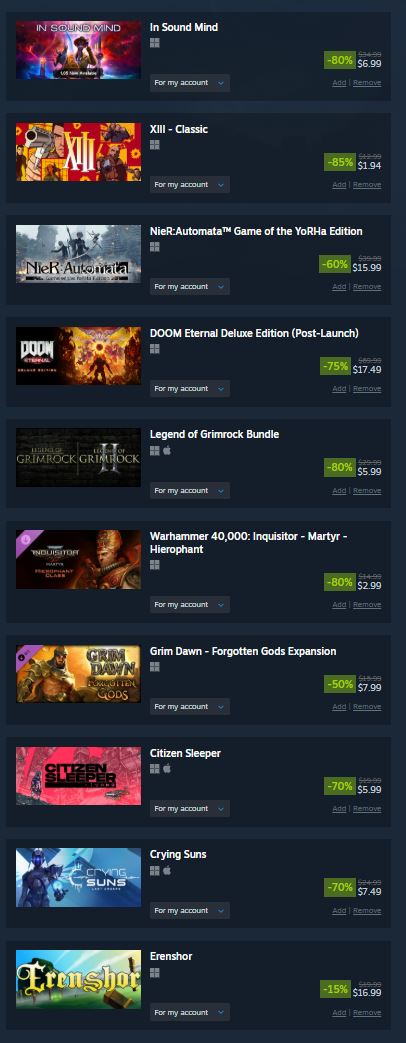Open the 'For my account' dropdown for Erenshor
The height and width of the screenshot is (1043, 406).
pyautogui.click(x=190, y=1012)
